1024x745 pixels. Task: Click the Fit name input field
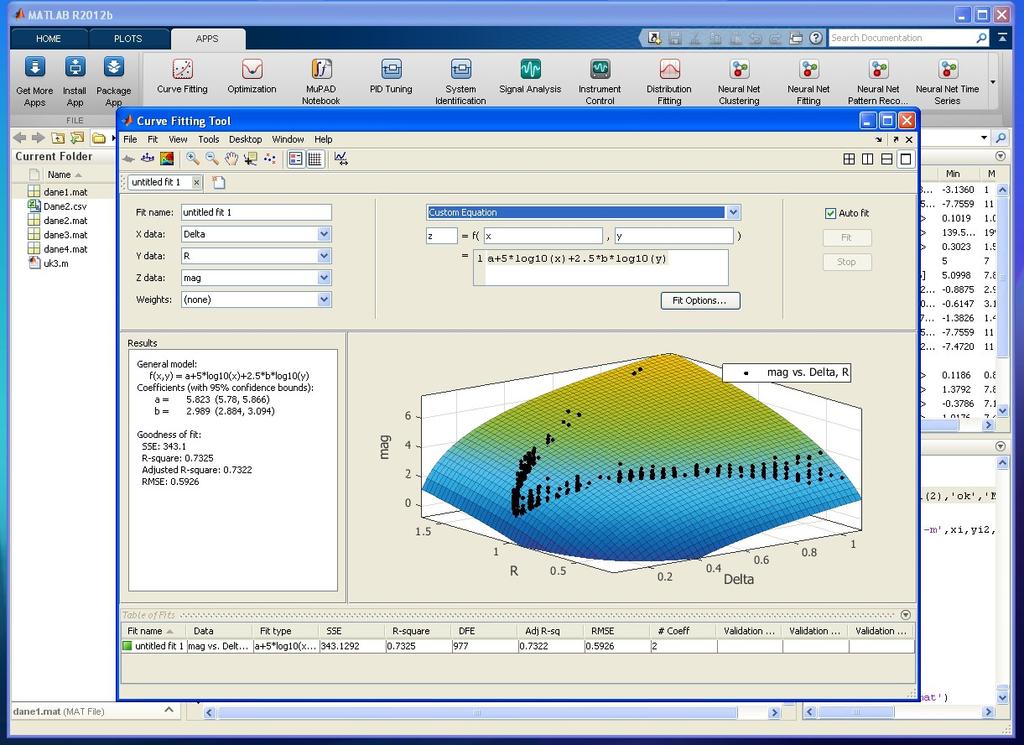[257, 212]
